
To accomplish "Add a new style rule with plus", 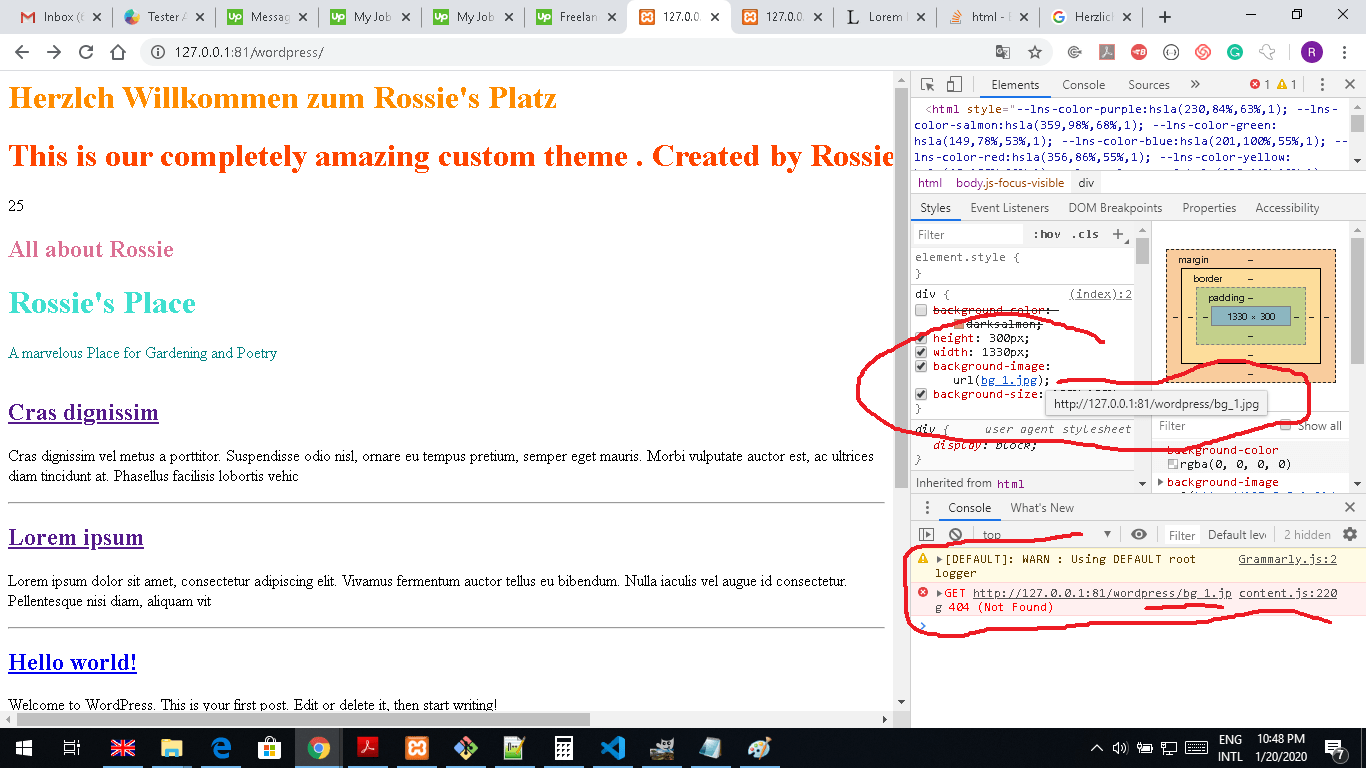I will click(1118, 234).
